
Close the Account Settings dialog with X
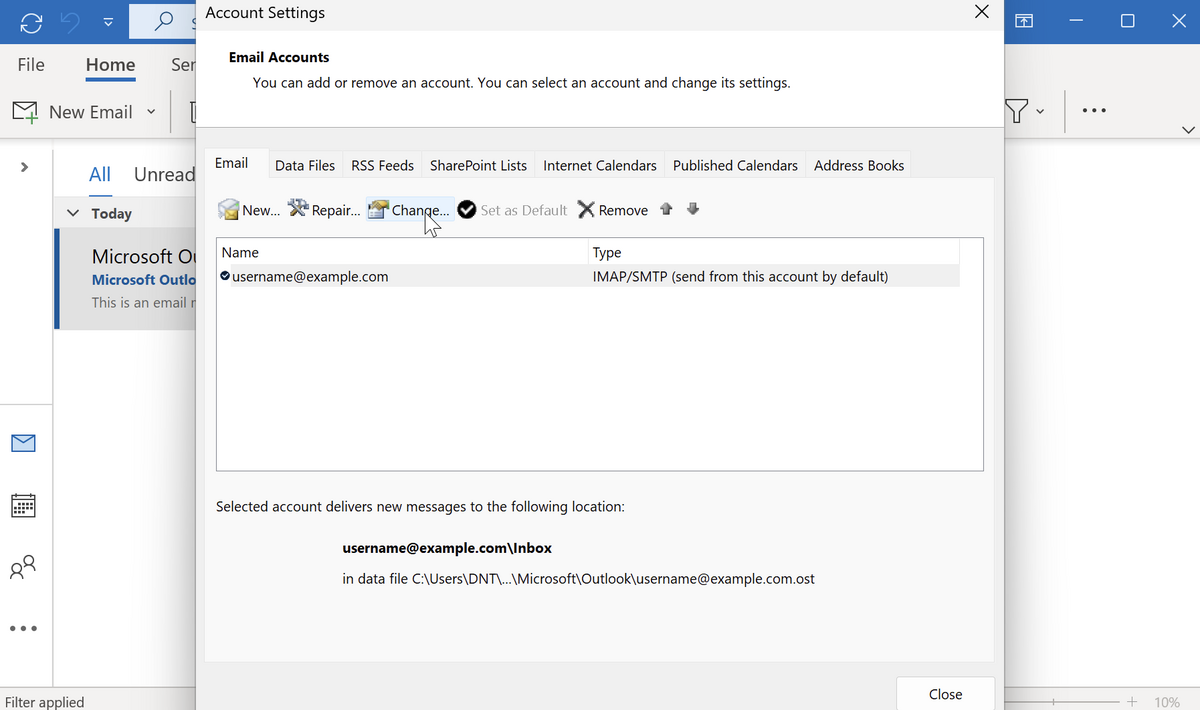click(x=981, y=12)
